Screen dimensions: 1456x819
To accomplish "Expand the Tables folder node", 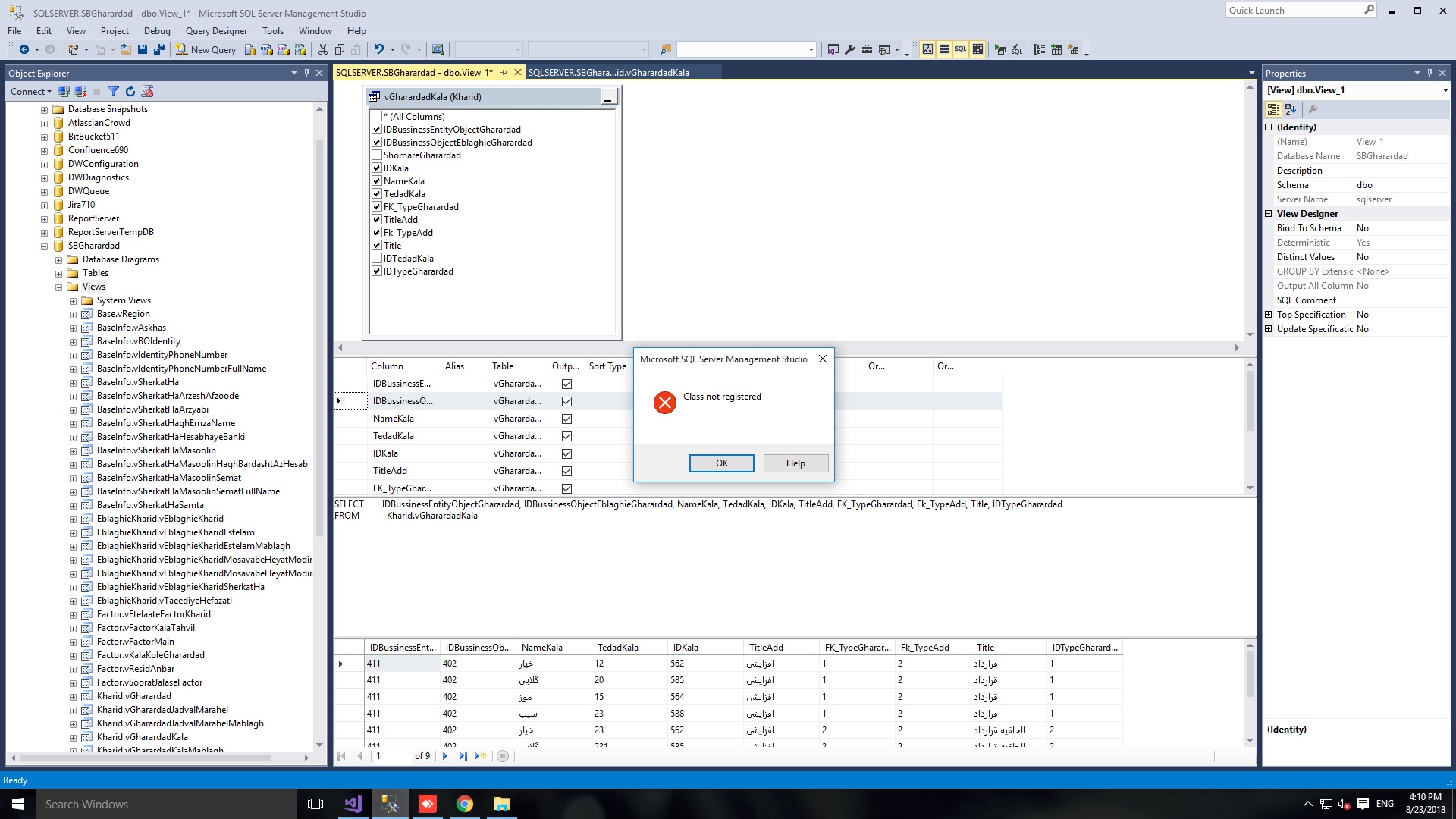I will point(58,273).
